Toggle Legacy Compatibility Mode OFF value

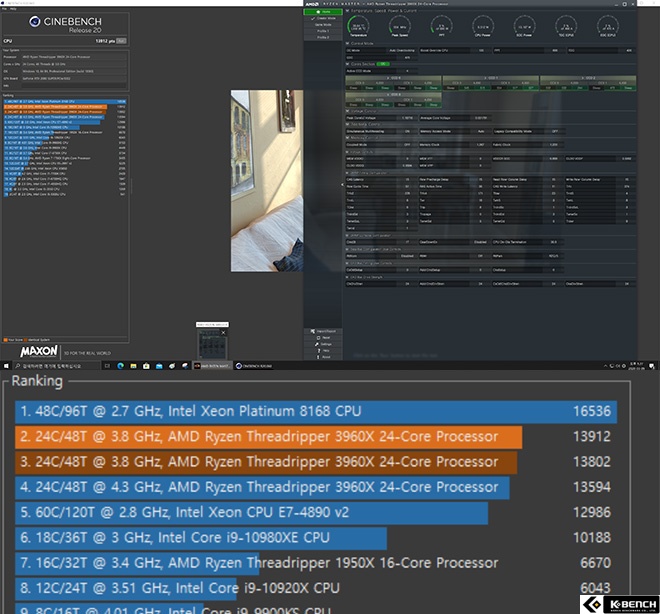point(555,131)
